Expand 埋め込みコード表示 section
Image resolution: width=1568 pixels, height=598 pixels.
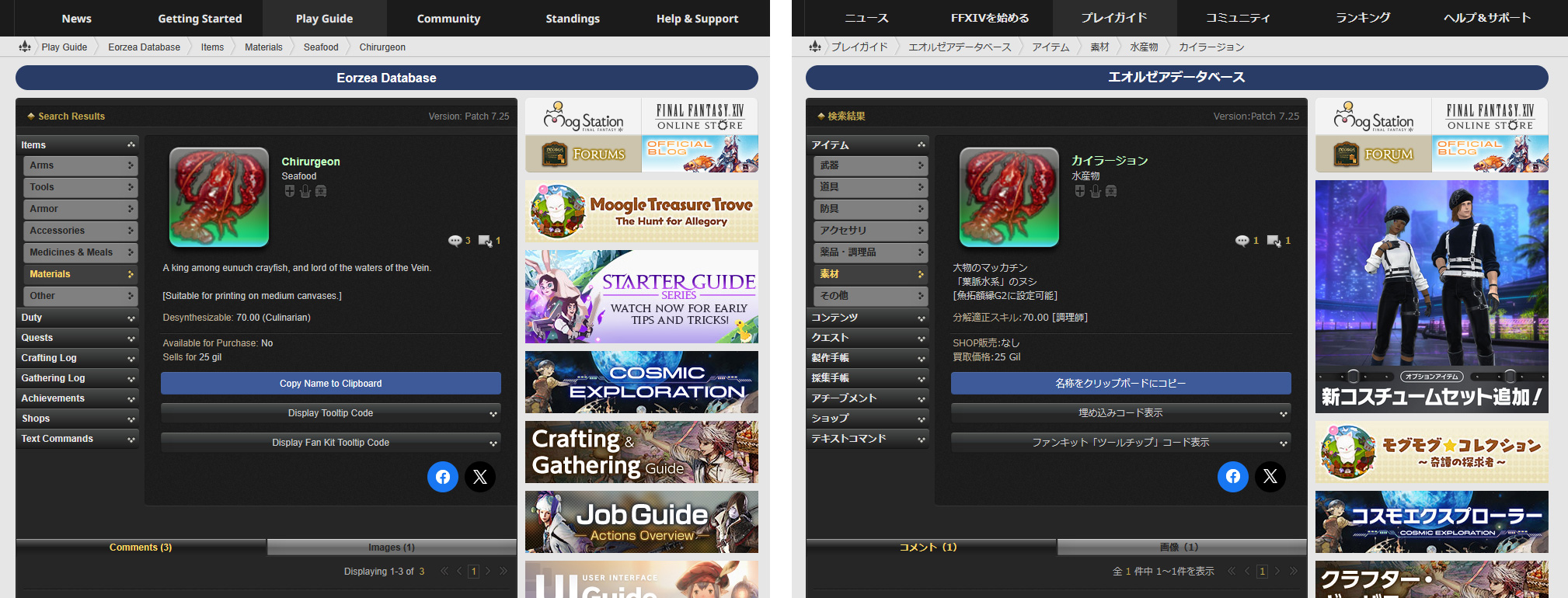click(x=1121, y=413)
